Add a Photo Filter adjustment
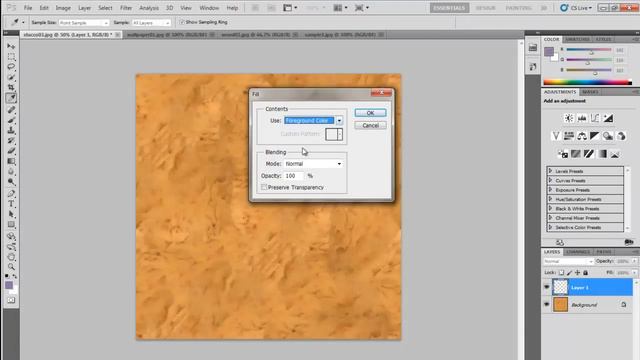Viewport: 640px width, 360px height. pyautogui.click(x=608, y=136)
